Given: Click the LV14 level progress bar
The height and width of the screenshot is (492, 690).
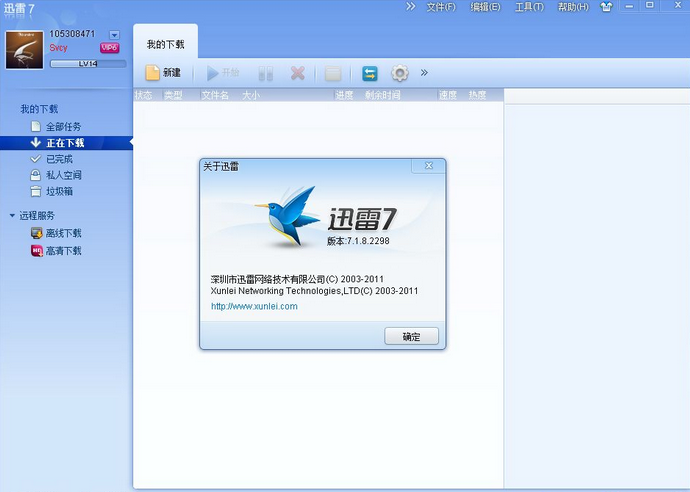Looking at the screenshot, I should point(88,63).
